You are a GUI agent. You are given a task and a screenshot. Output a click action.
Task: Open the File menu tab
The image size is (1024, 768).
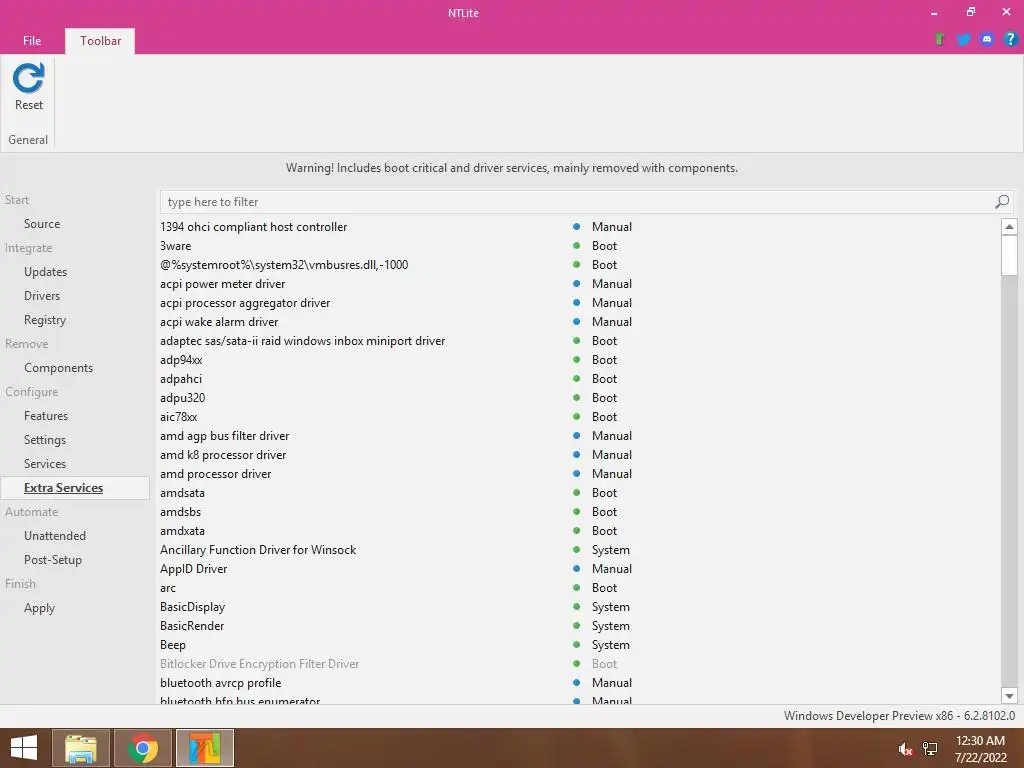point(32,40)
